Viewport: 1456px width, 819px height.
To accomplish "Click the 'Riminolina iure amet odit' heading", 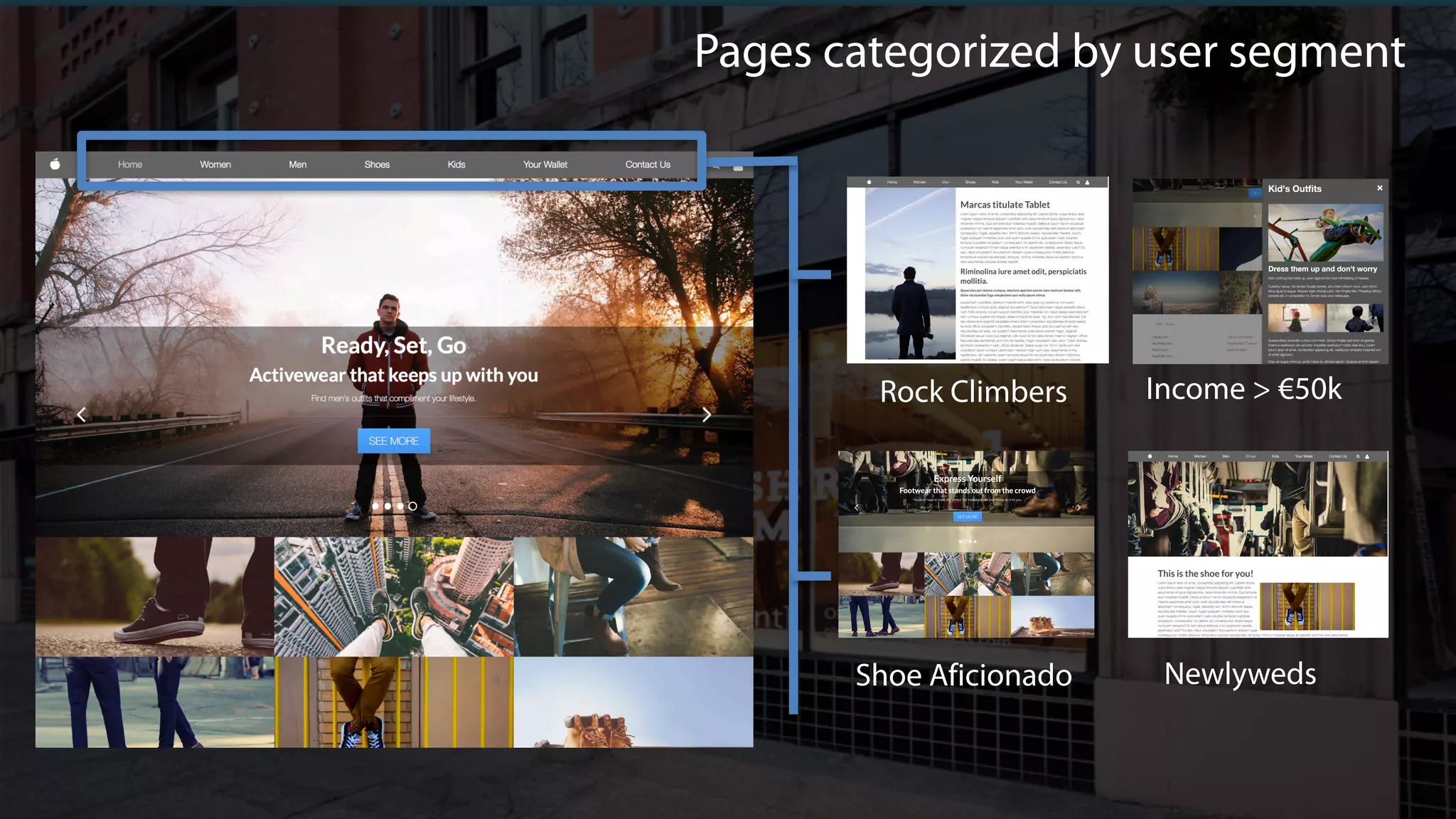I will click(x=1023, y=276).
